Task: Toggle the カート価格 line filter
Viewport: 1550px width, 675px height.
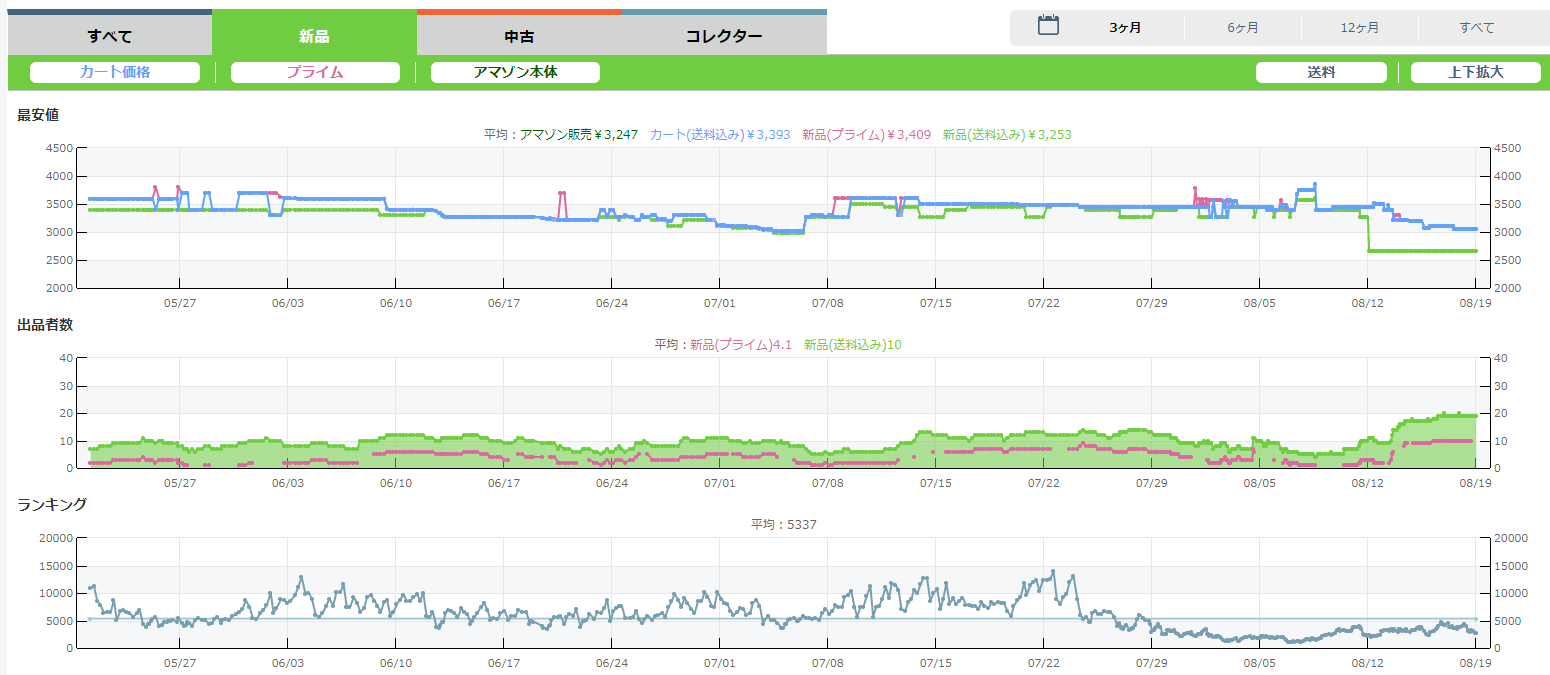Action: point(115,72)
